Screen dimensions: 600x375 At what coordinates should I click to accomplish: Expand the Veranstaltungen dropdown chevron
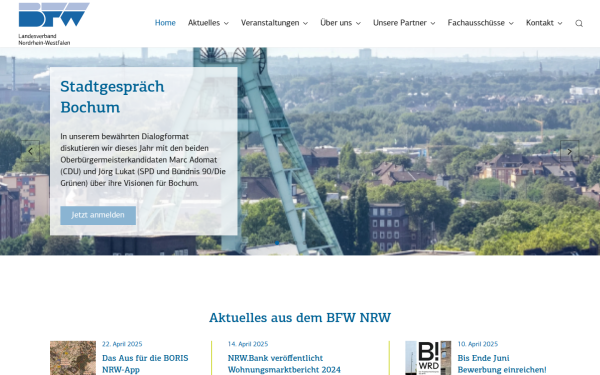click(305, 23)
